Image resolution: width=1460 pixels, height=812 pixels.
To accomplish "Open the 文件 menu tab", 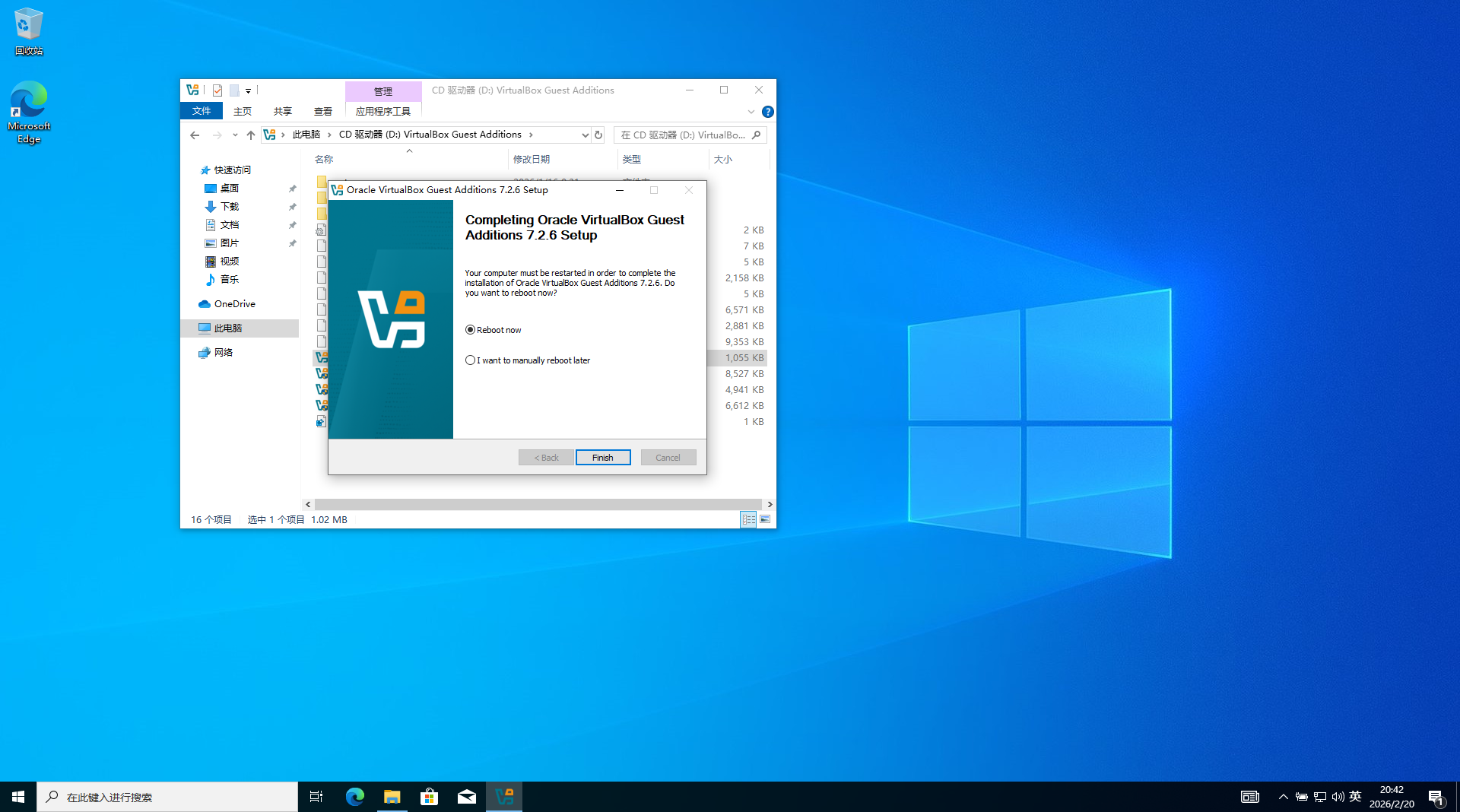I will 202,111.
